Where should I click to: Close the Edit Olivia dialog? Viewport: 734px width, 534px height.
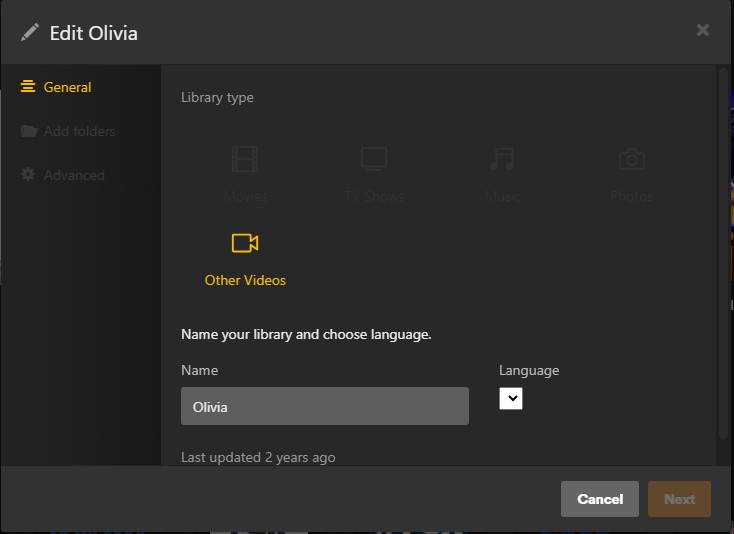pos(703,30)
